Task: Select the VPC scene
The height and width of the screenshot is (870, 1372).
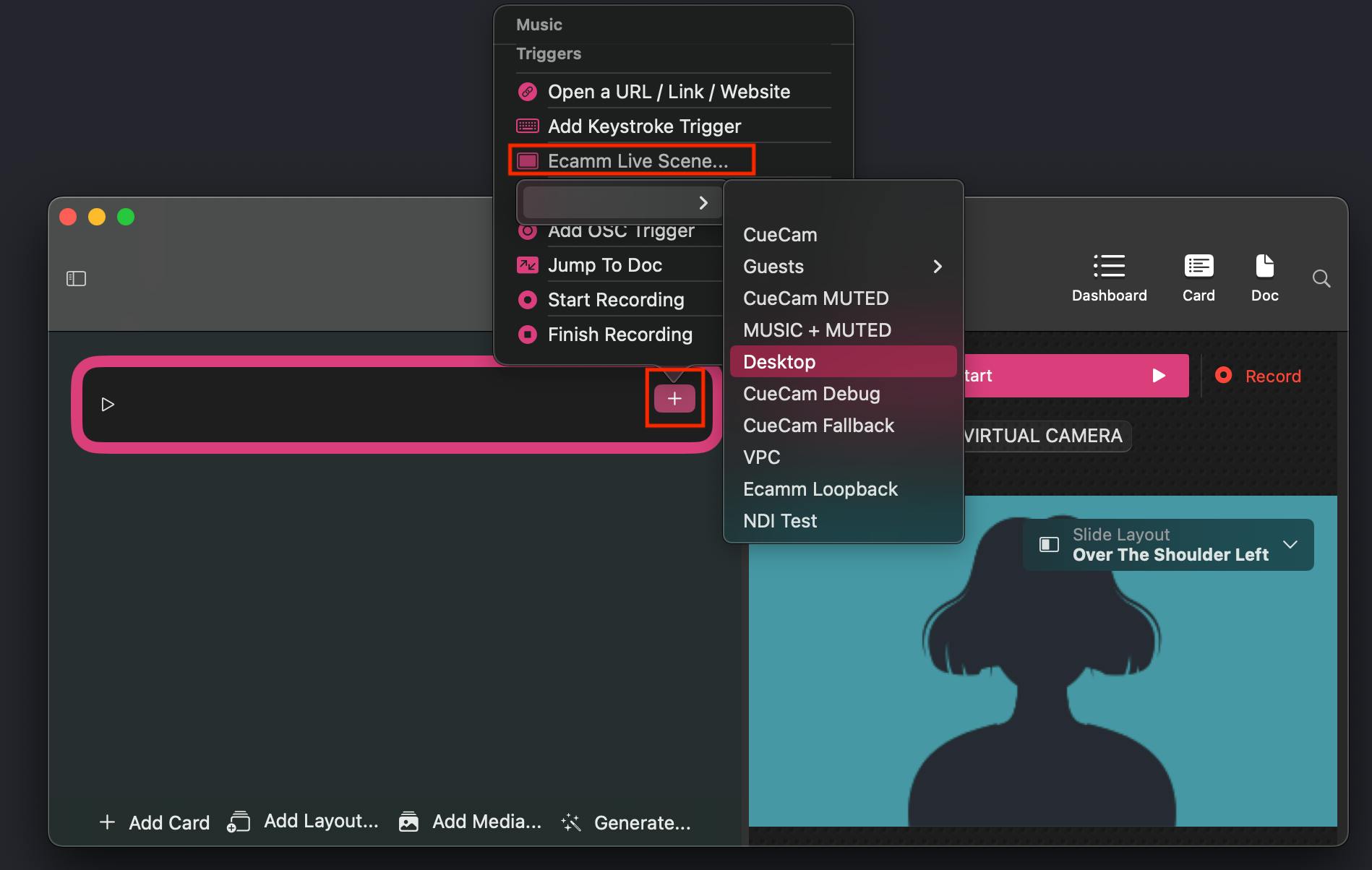Action: (843, 457)
